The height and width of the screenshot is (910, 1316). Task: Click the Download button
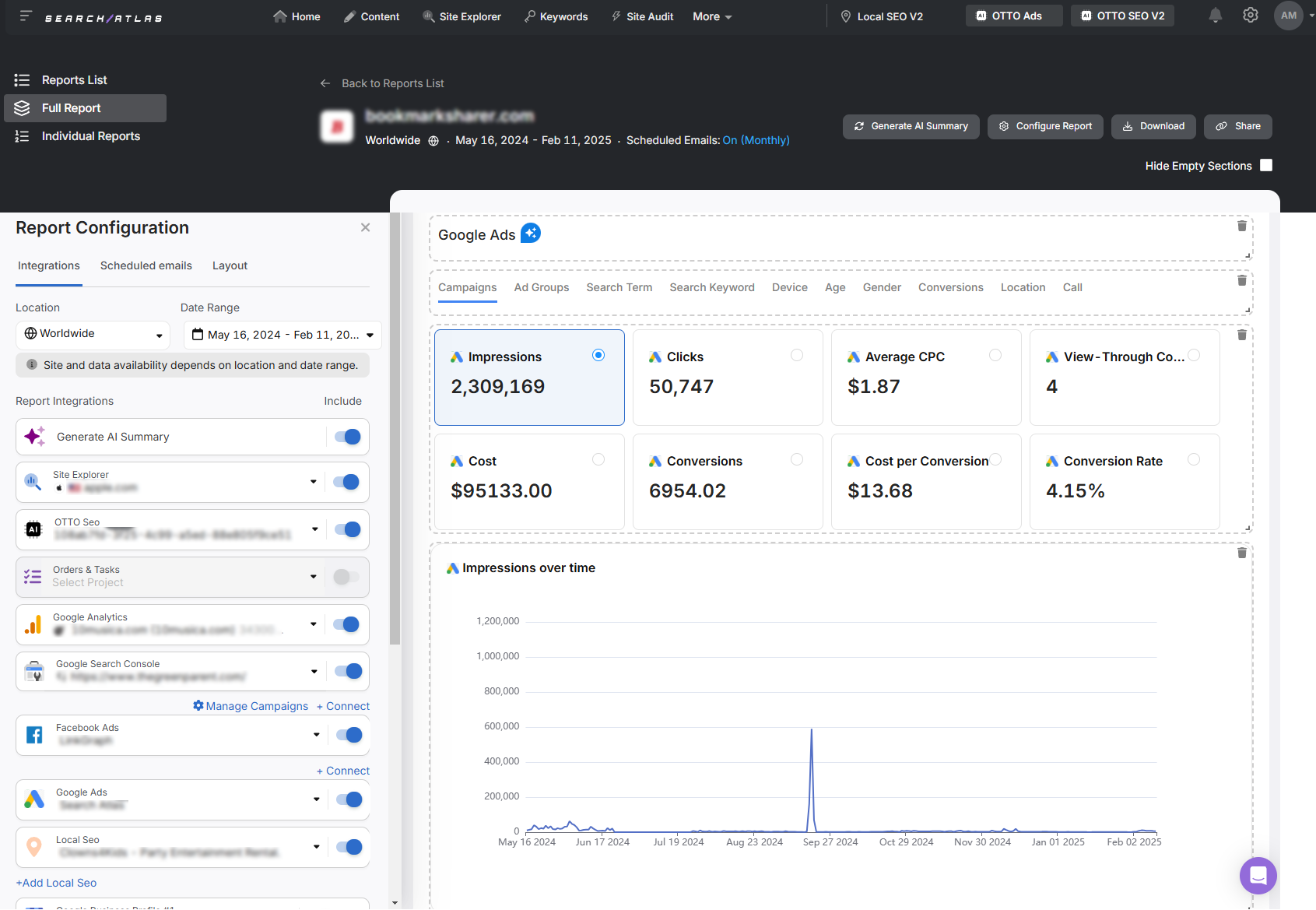coord(1153,126)
